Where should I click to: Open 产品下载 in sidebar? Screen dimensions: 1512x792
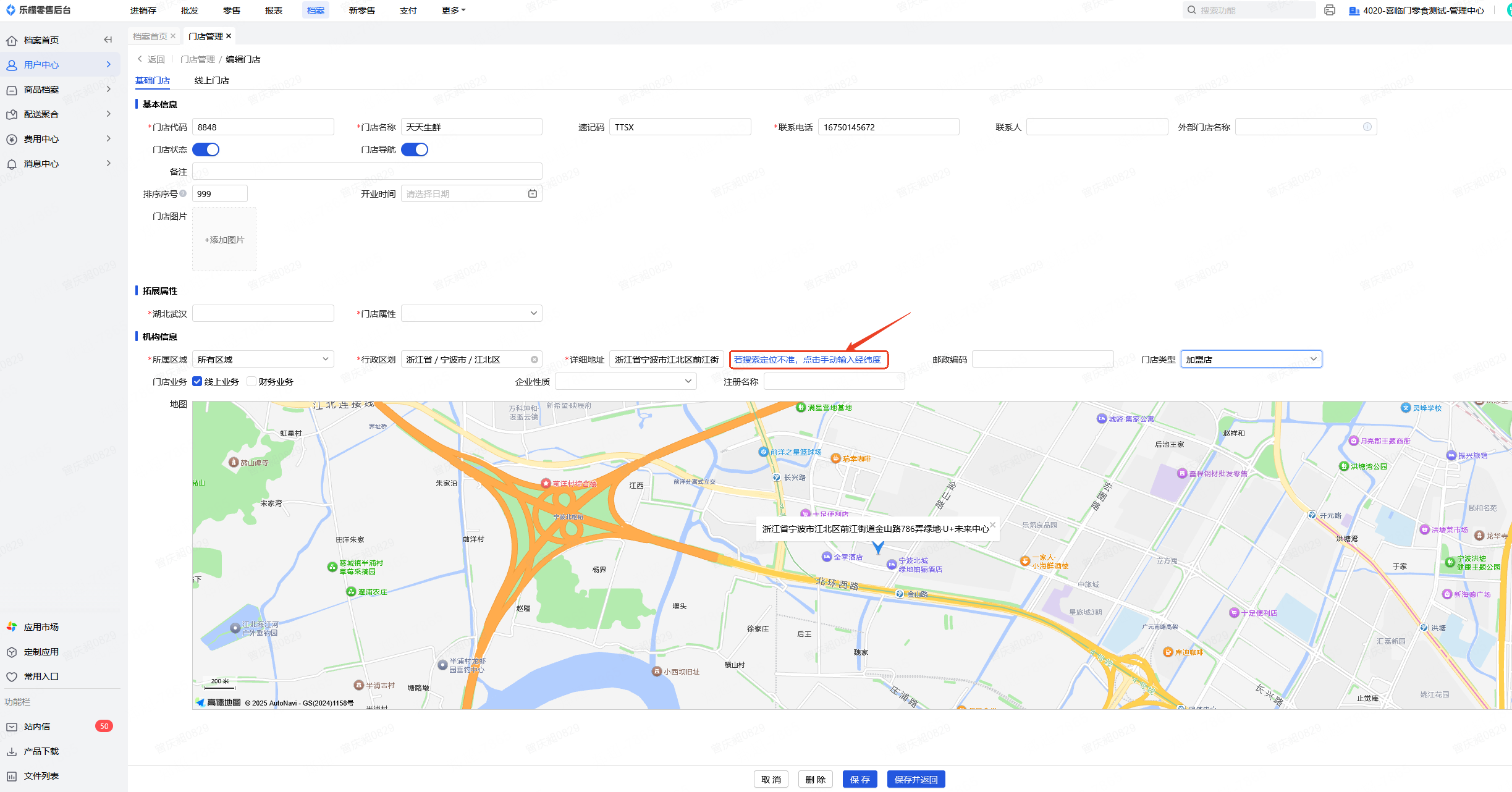(x=41, y=751)
